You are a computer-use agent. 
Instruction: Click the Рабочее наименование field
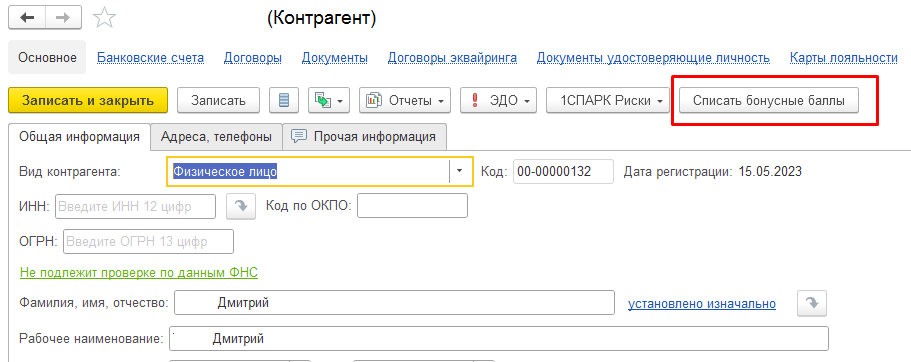pyautogui.click(x=498, y=339)
